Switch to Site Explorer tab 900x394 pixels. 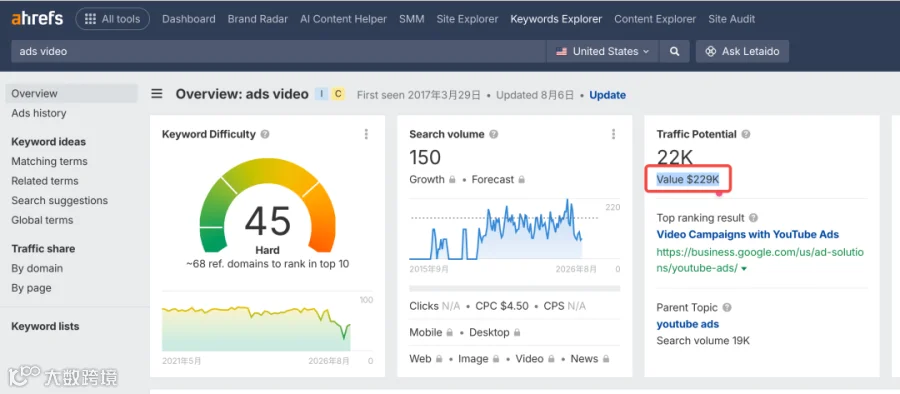pos(467,19)
